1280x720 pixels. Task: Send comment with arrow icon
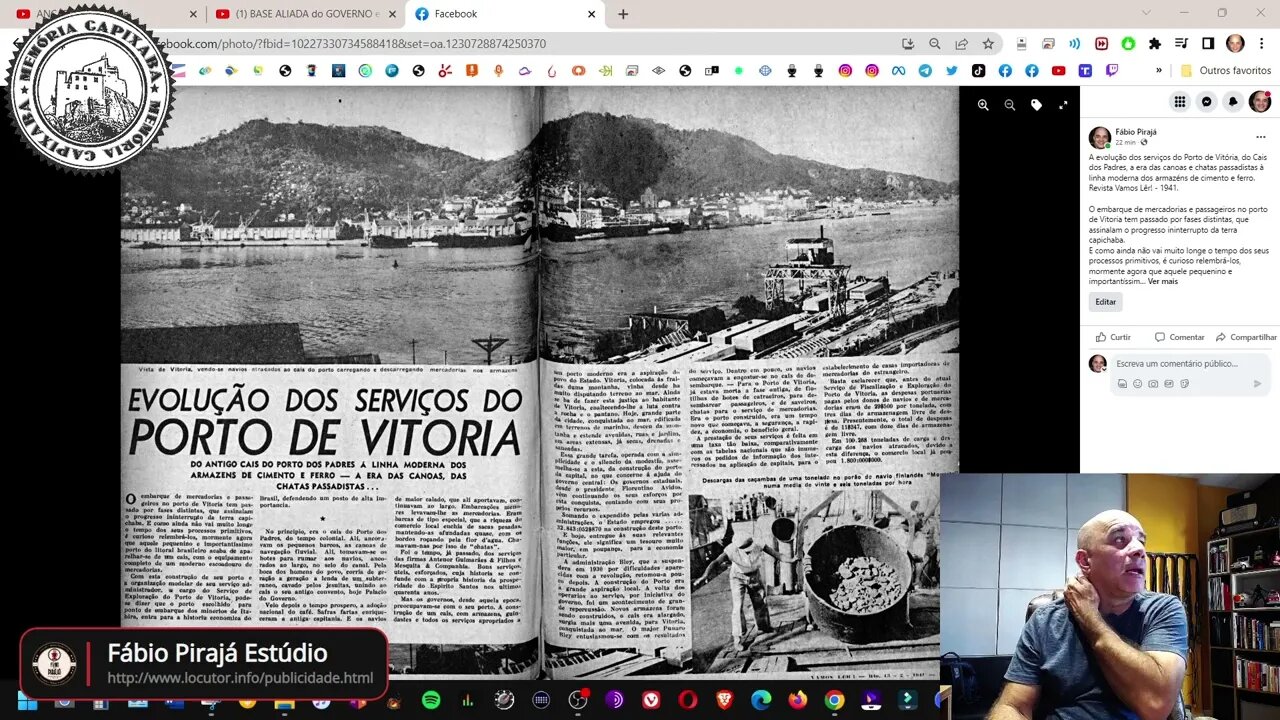point(1257,383)
